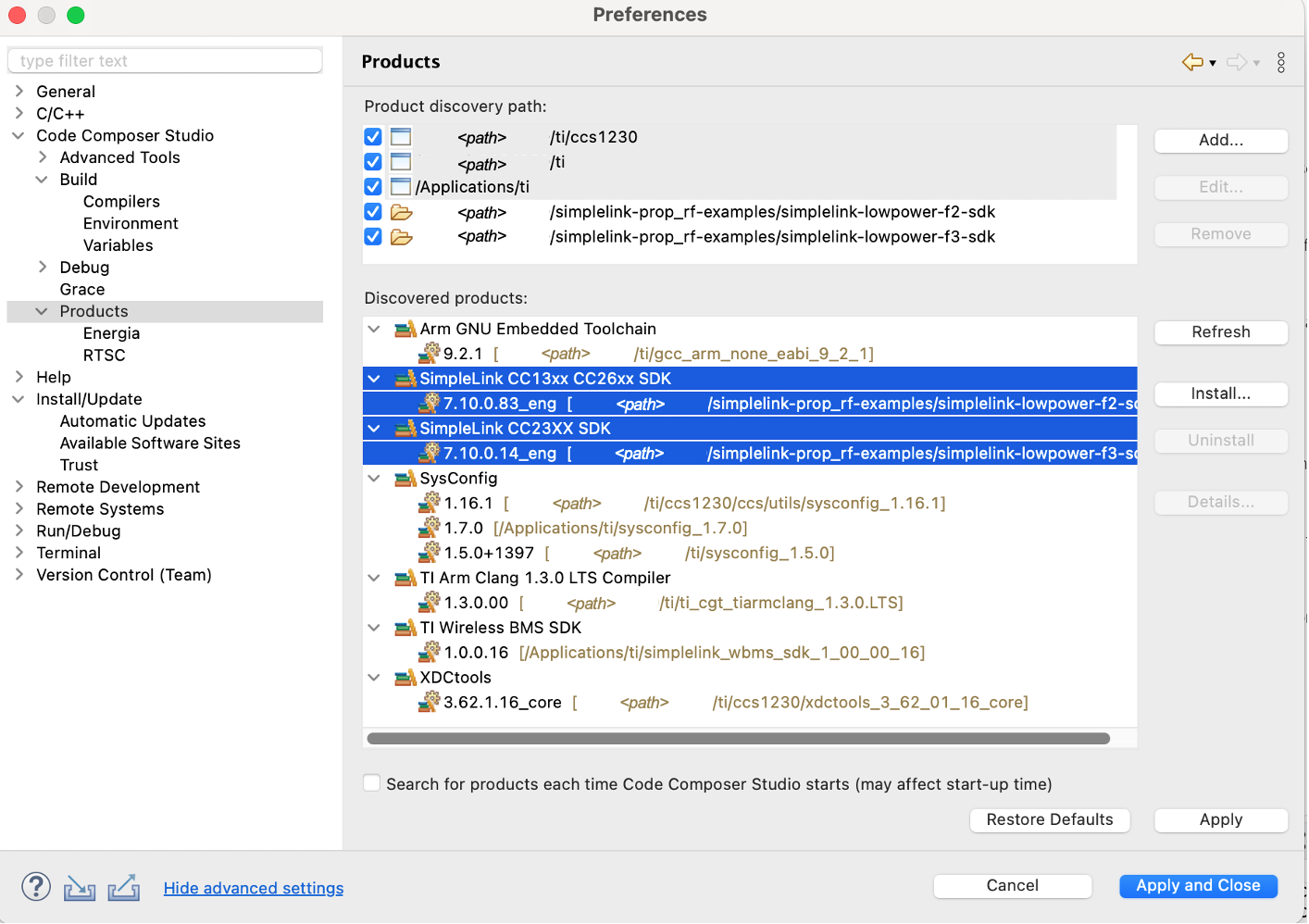Click the folder icon for the f2-sdk path
This screenshot has width=1309, height=924.
click(x=401, y=212)
